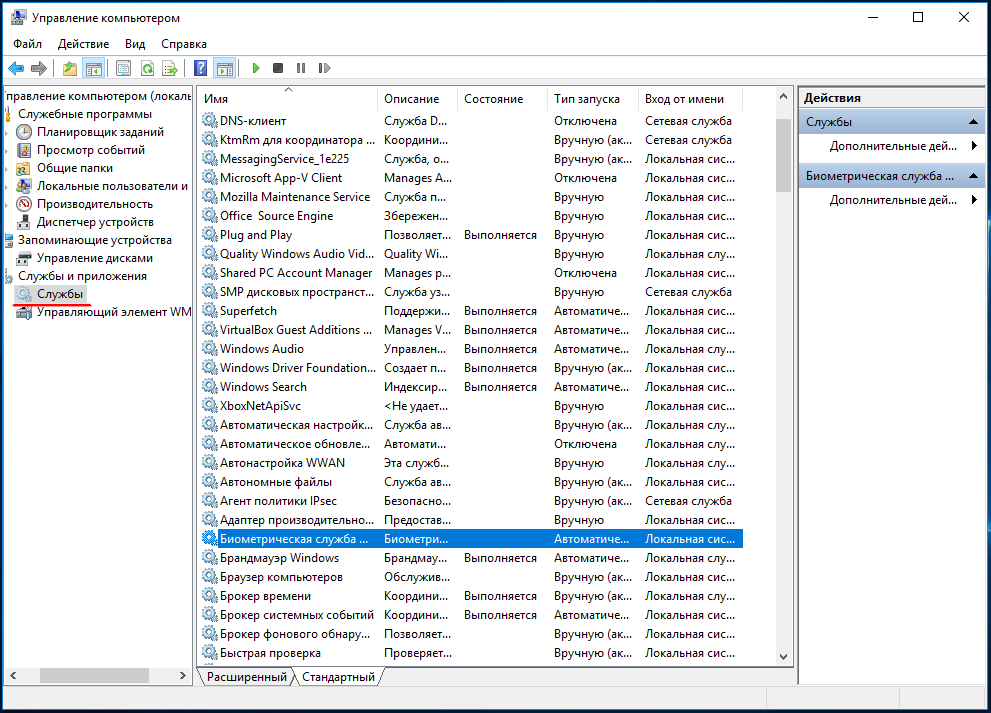Select Запоминающие устройства in the tree
Screen dimensions: 991x713
95,240
